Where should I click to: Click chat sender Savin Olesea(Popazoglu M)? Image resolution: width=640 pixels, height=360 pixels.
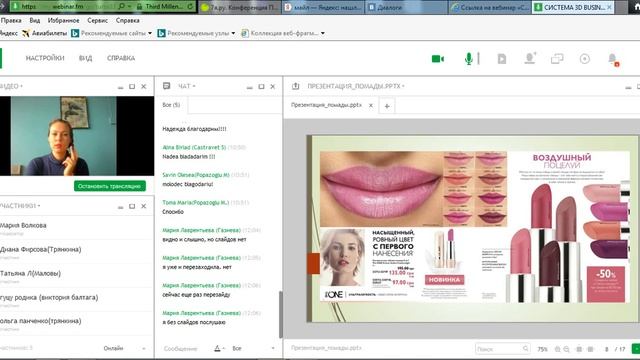(x=196, y=175)
